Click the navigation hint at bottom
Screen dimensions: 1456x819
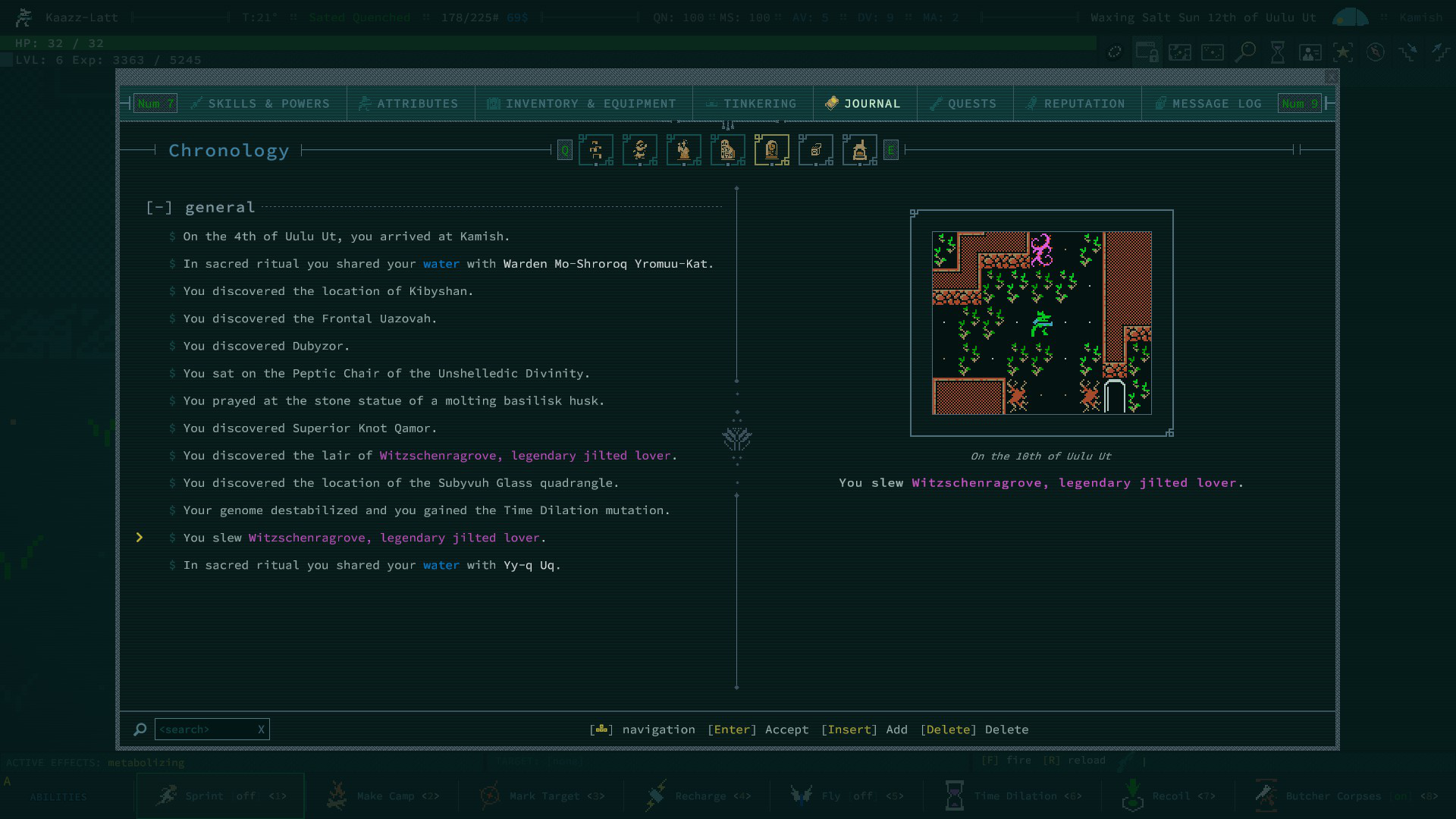pos(642,730)
